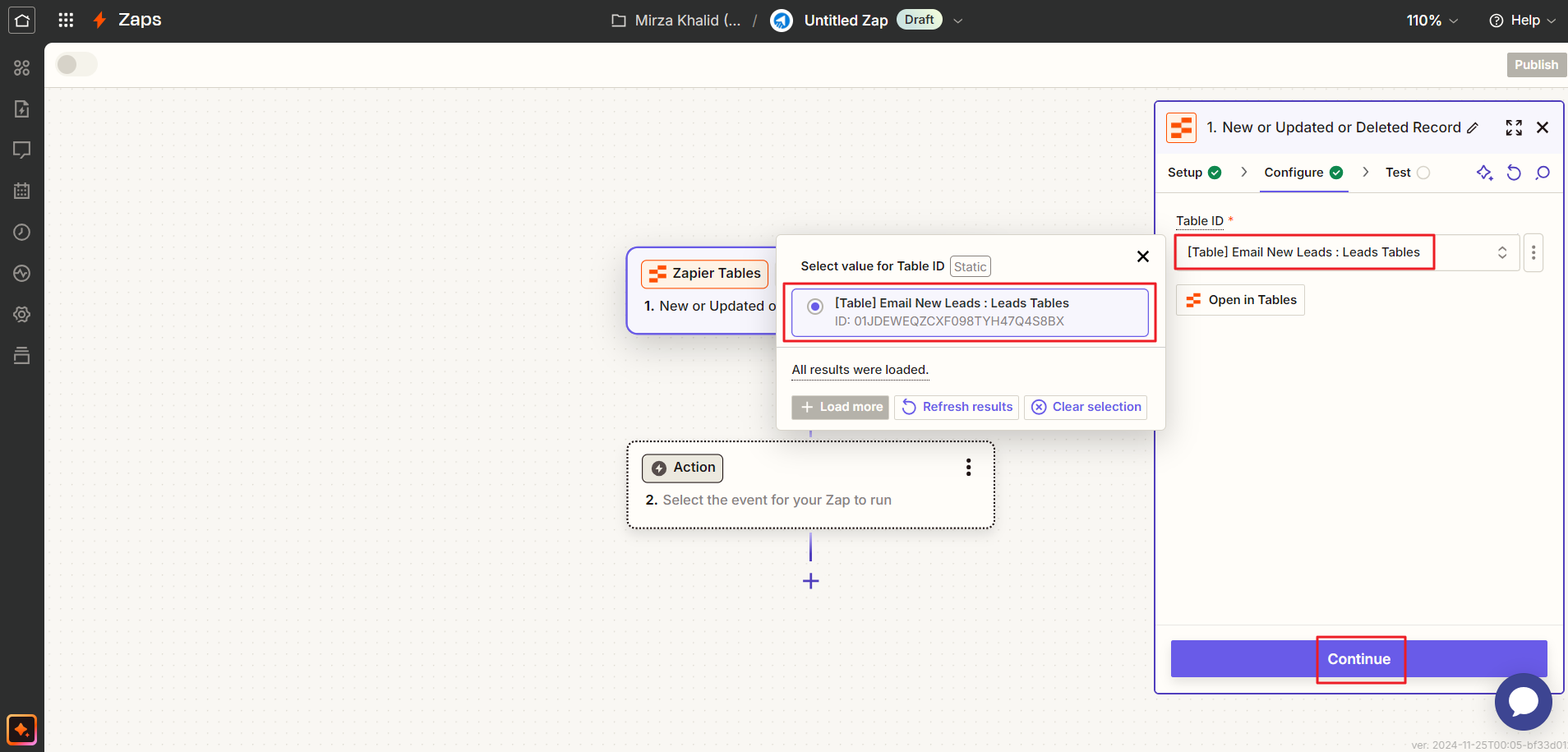
Task: Toggle the Zap on/off switch
Action: [76, 64]
